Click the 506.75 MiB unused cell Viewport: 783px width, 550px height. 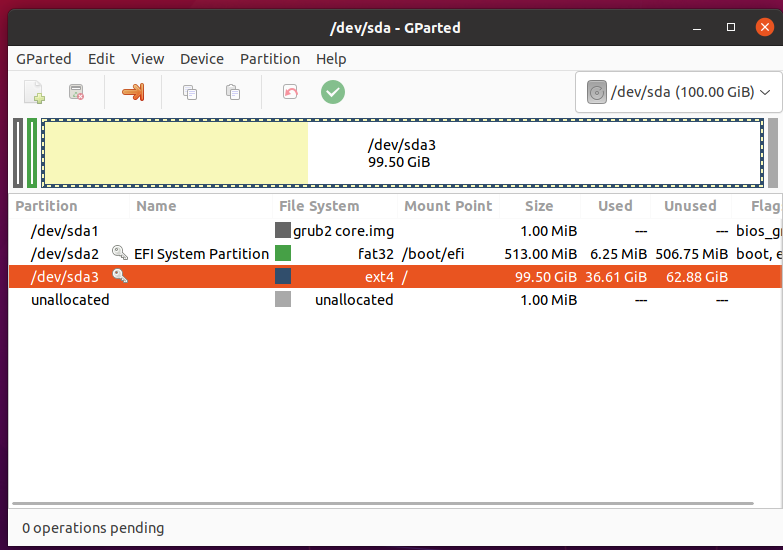[692, 254]
